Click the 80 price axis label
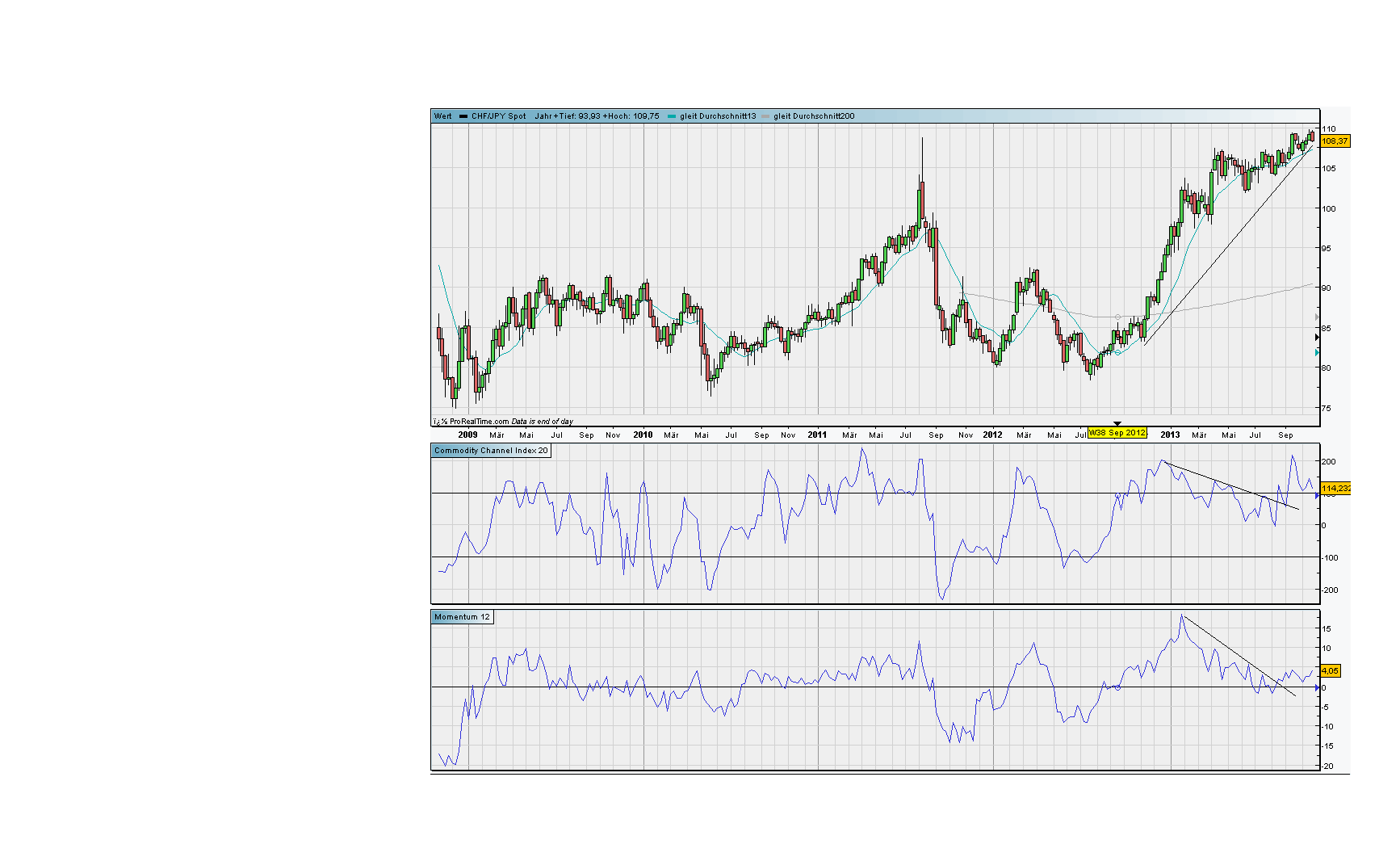The height and width of the screenshot is (861, 1400). coord(1327,367)
